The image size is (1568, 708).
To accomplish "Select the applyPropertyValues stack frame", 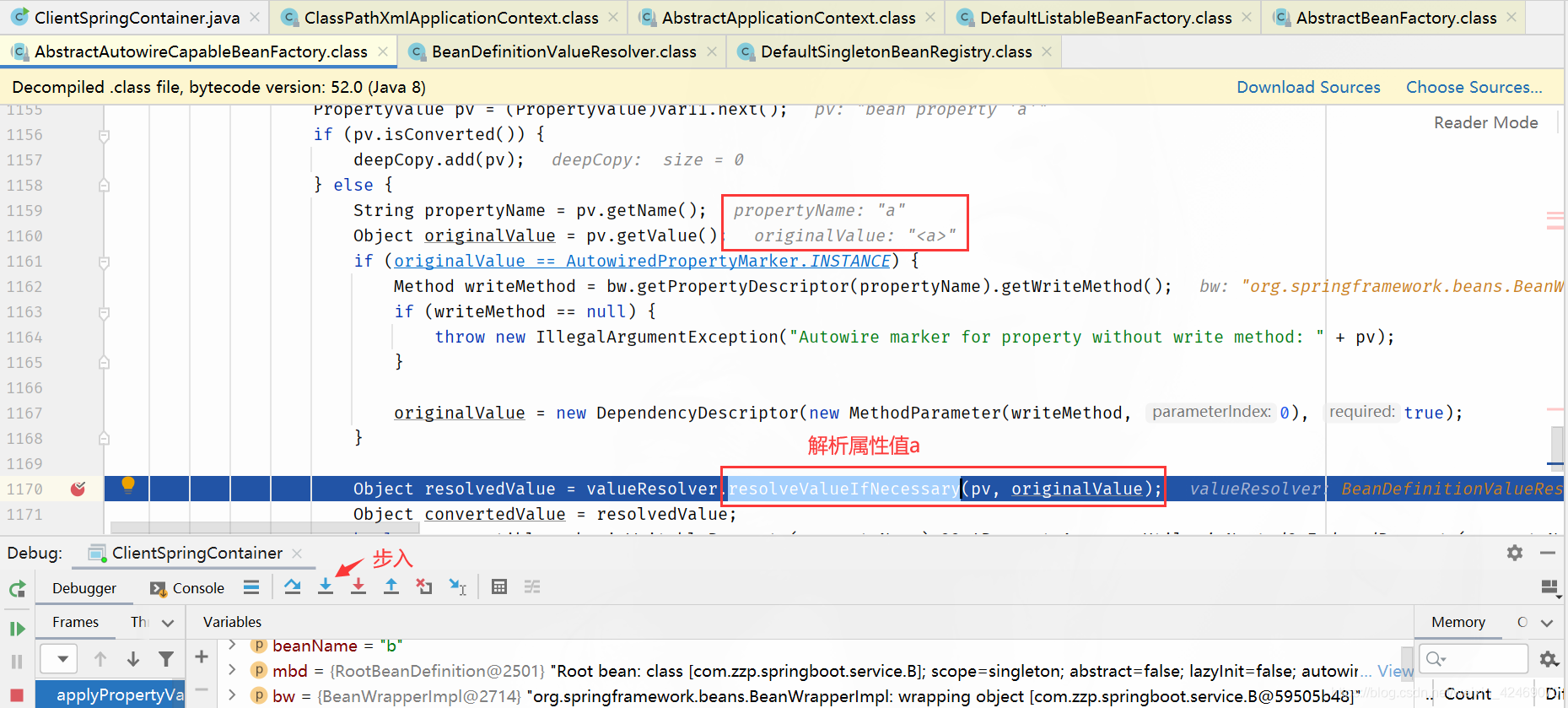I will click(x=110, y=694).
